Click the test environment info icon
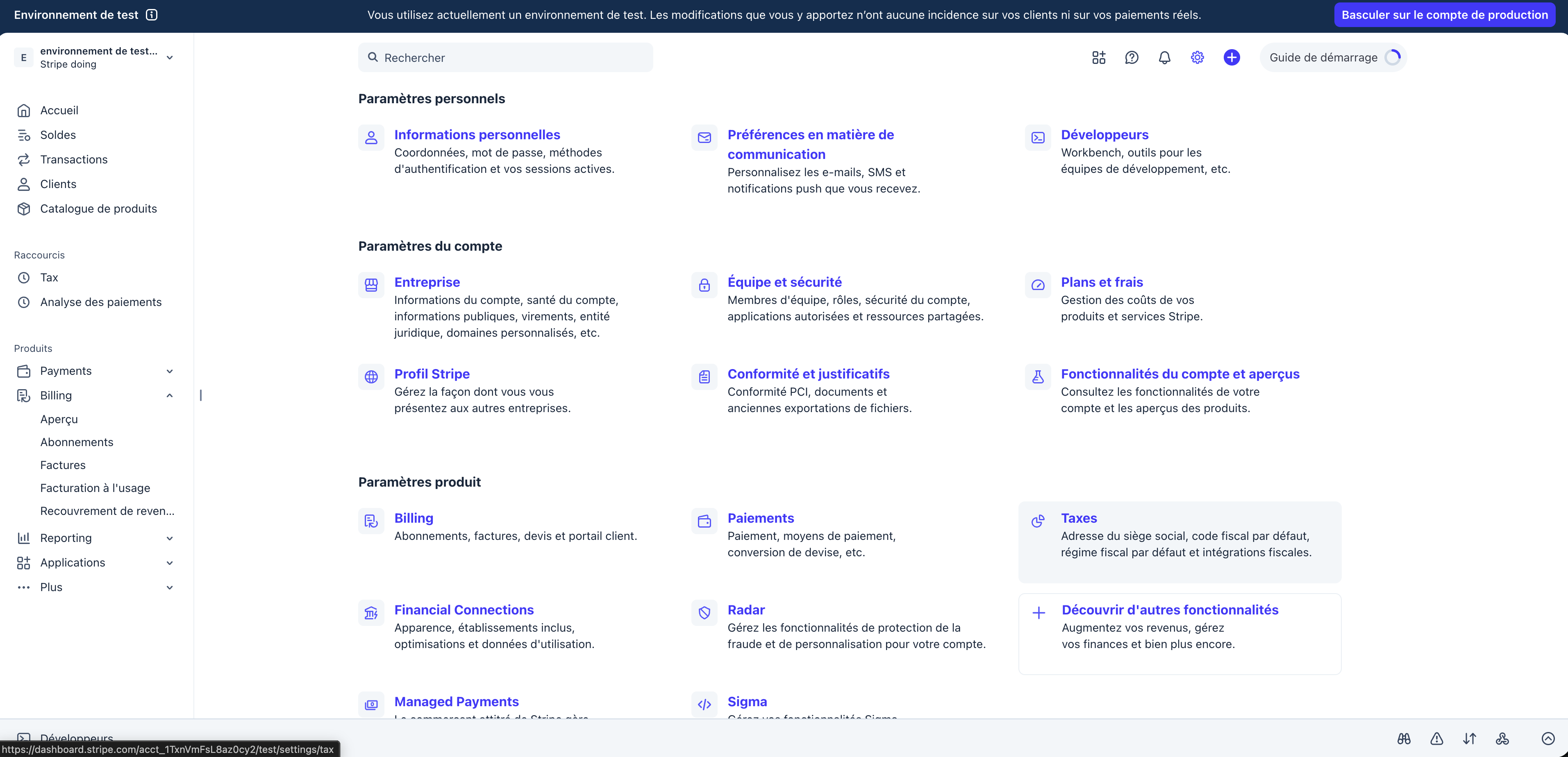 152,15
